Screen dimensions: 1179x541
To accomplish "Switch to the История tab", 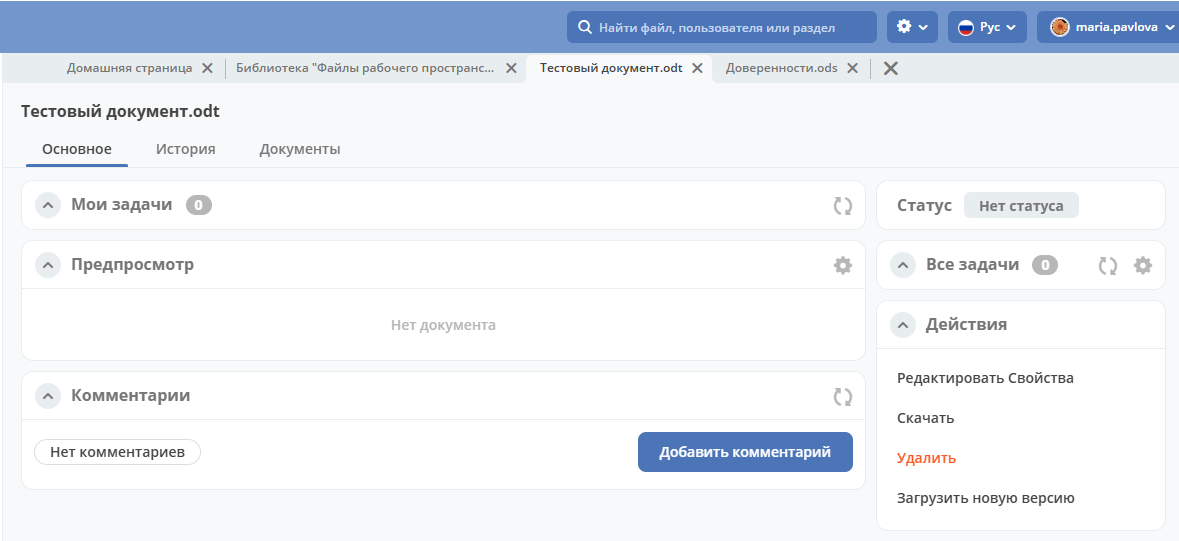I will 185,149.
